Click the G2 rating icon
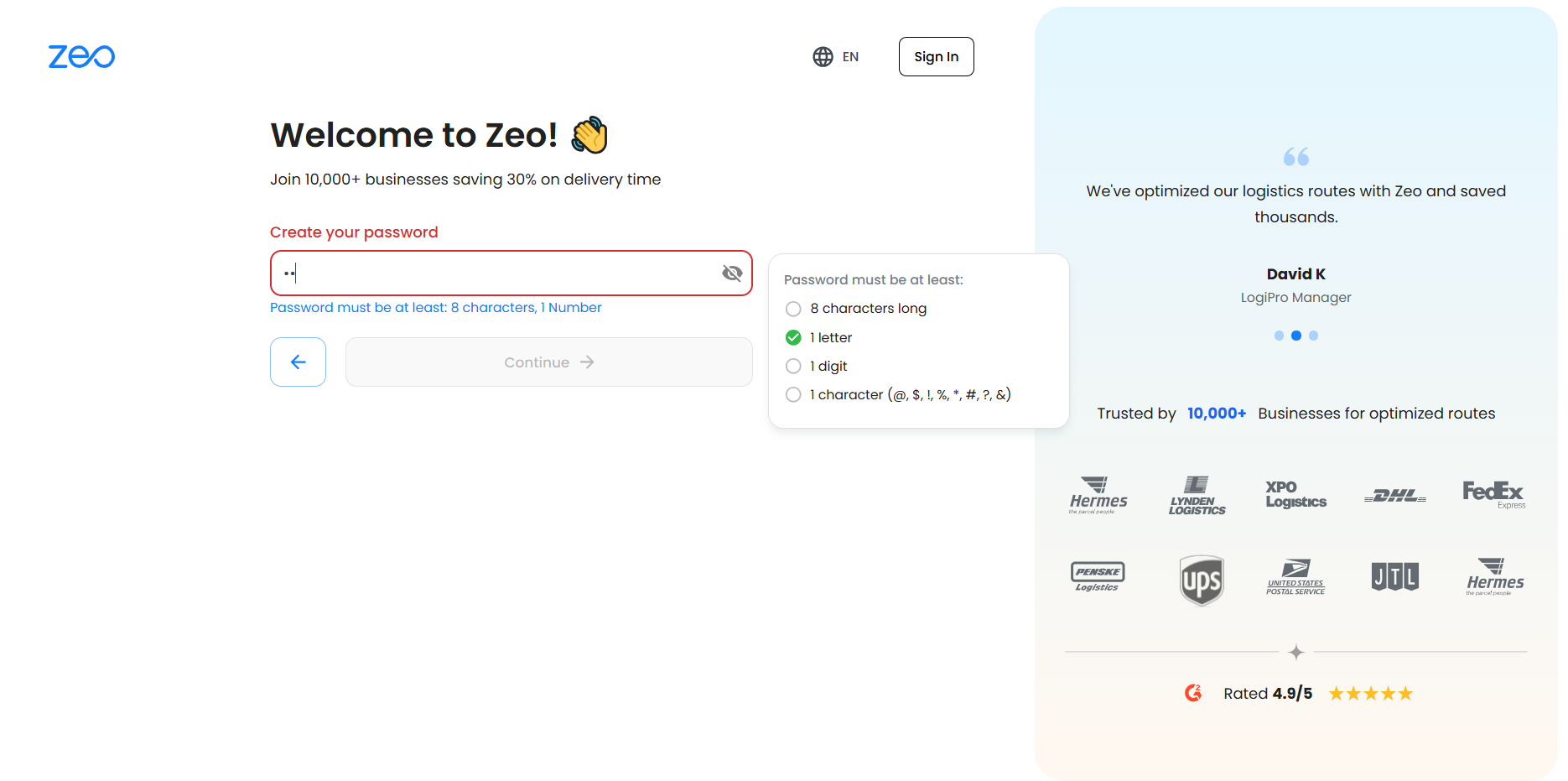Screen dimensions: 1568x781 pyautogui.click(x=1193, y=693)
